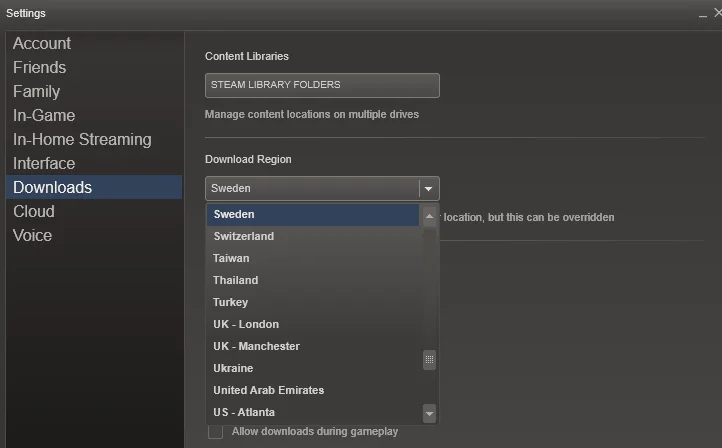Open In-Home Streaming settings

coord(93,139)
